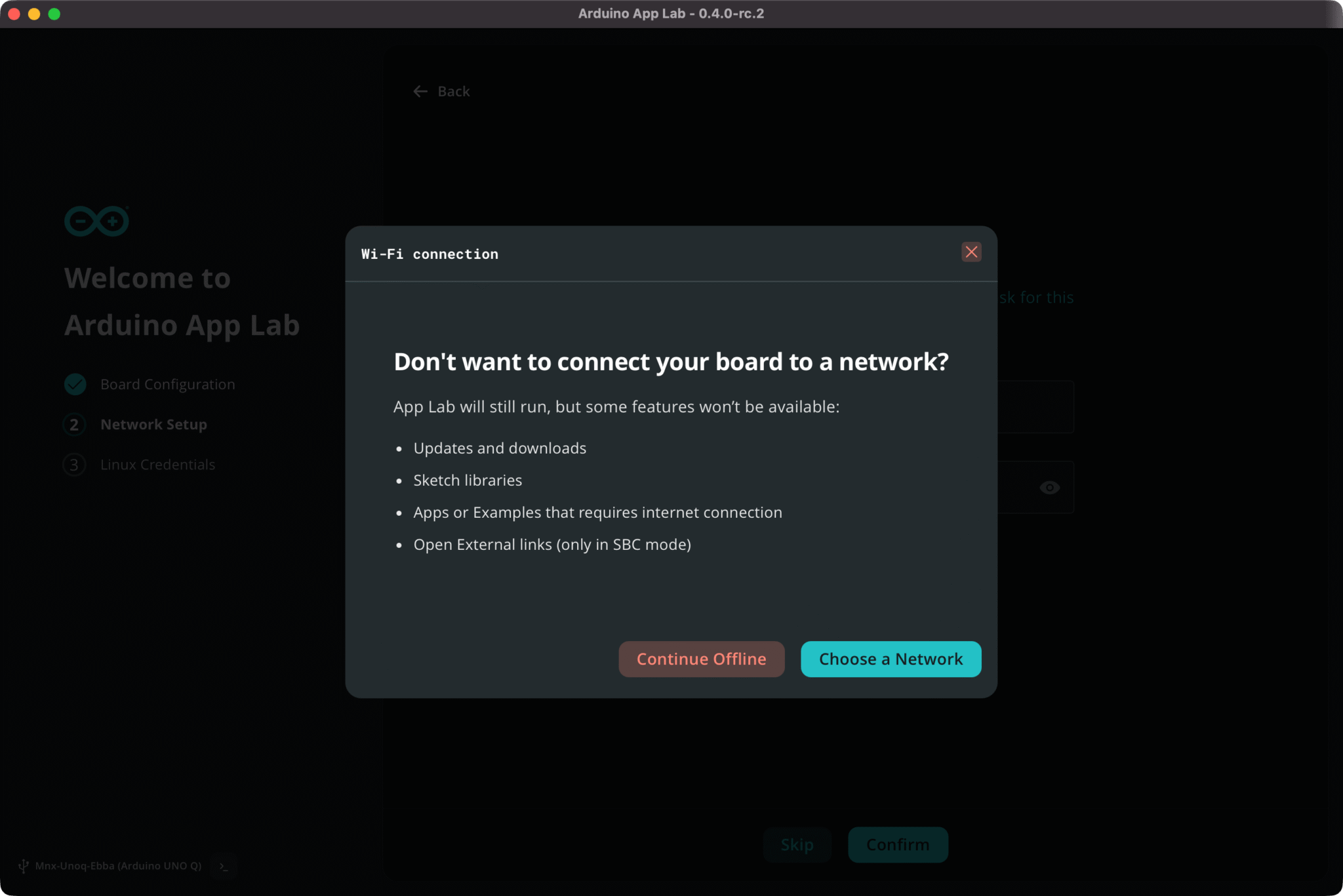Go to the Back link text
This screenshot has width=1343, height=896.
[x=454, y=92]
